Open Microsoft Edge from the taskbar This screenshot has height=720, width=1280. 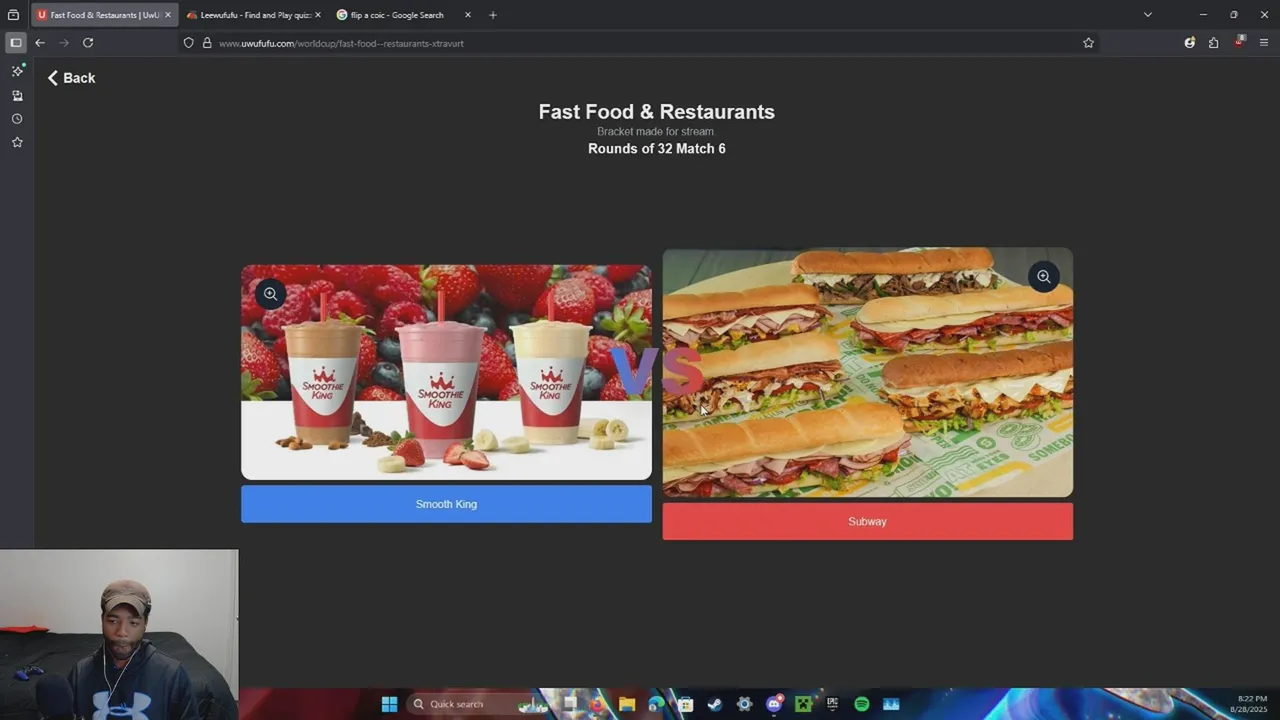(x=656, y=704)
